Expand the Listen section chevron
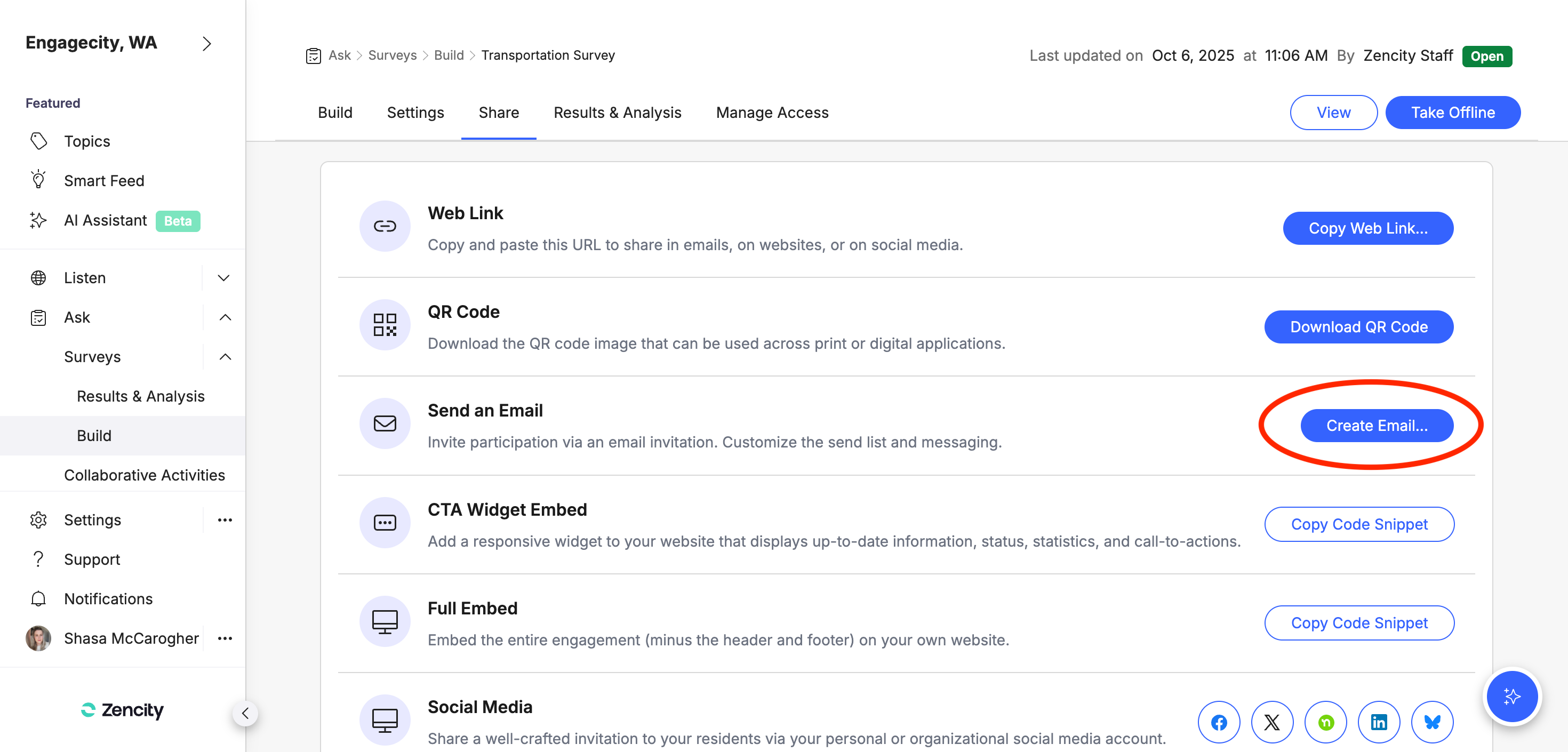The width and height of the screenshot is (1568, 752). [224, 278]
